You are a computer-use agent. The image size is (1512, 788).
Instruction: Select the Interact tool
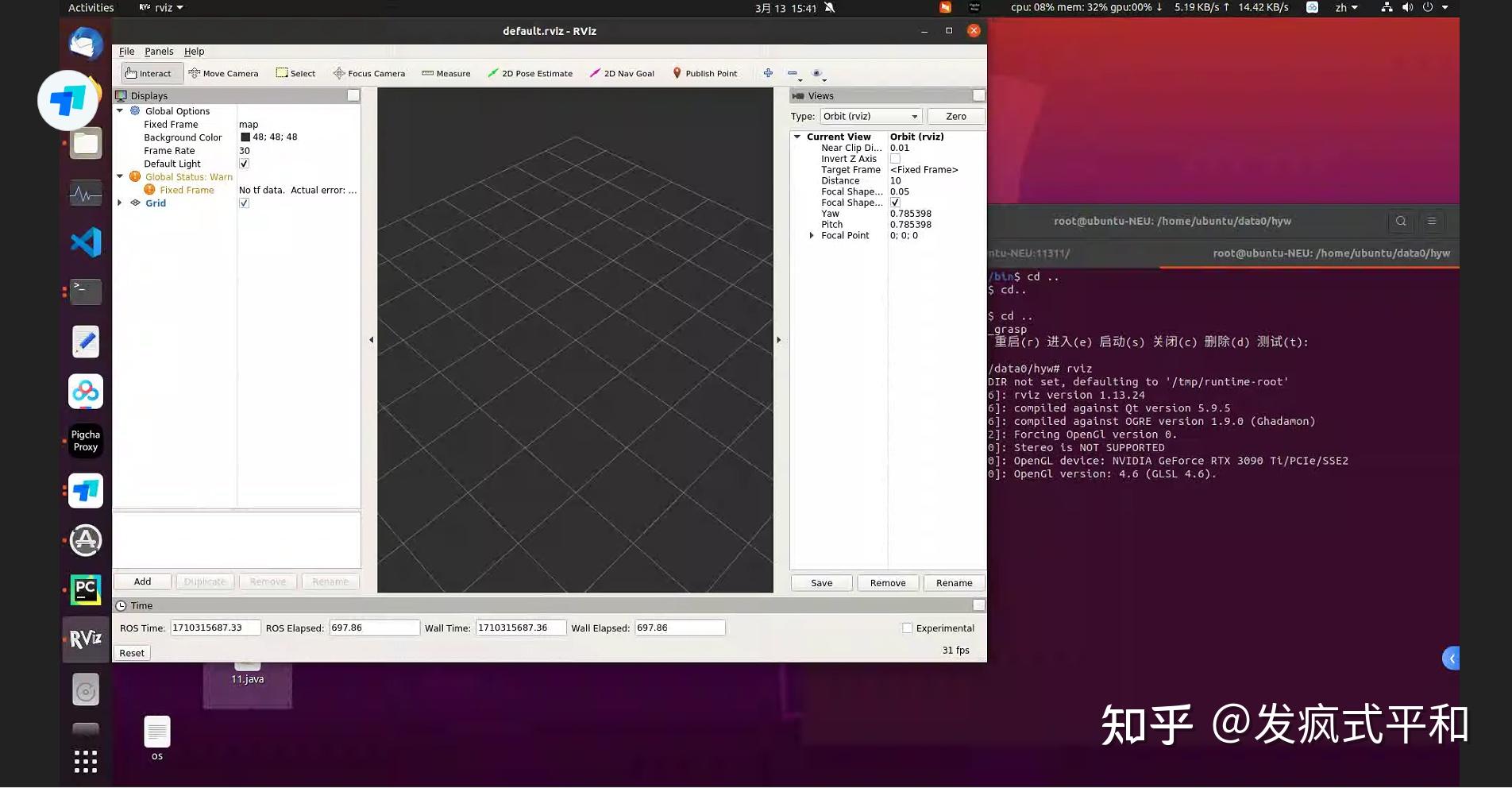point(150,73)
